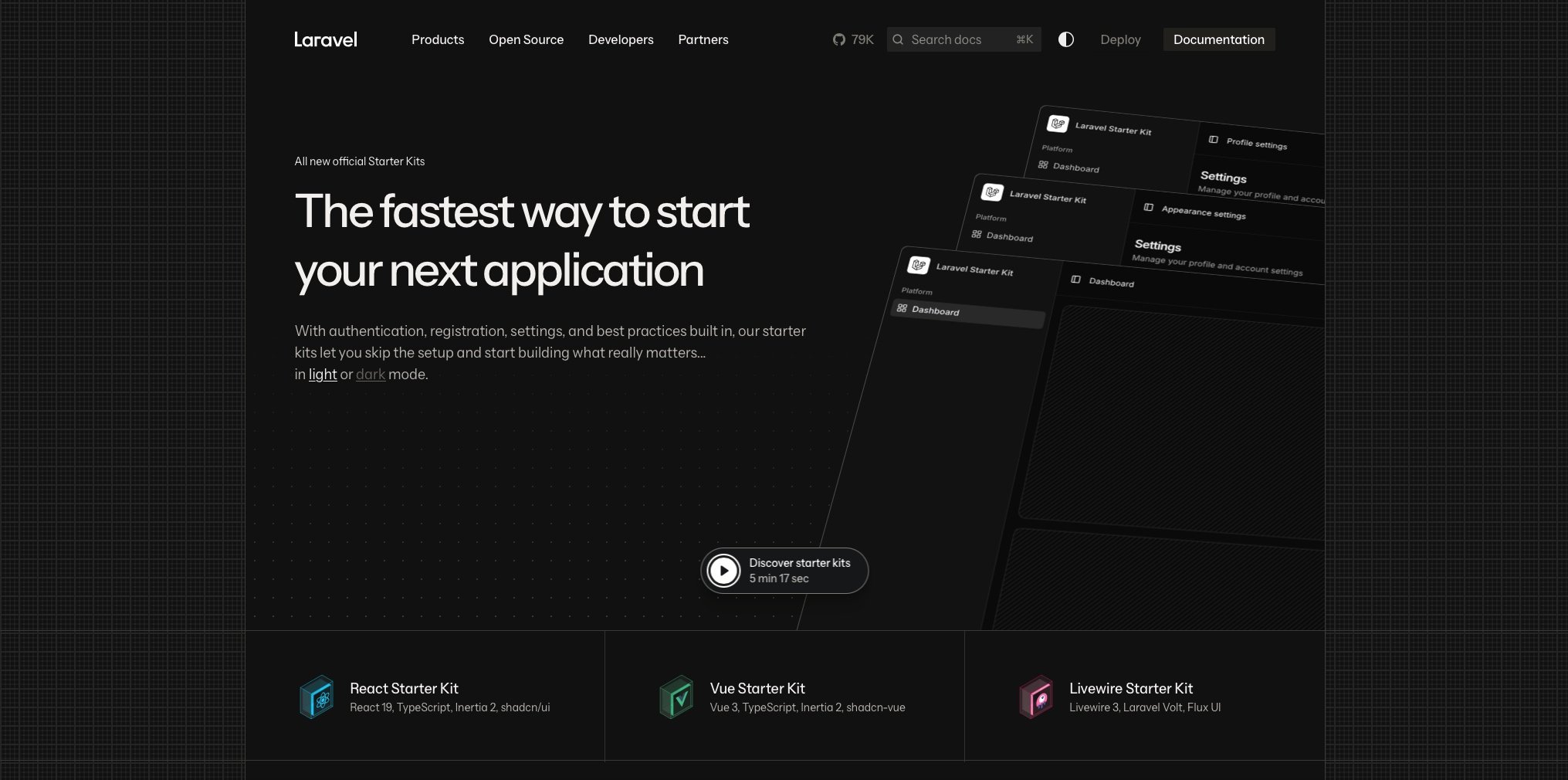Click the Livewire Starter Kit cube icon

pos(1036,697)
